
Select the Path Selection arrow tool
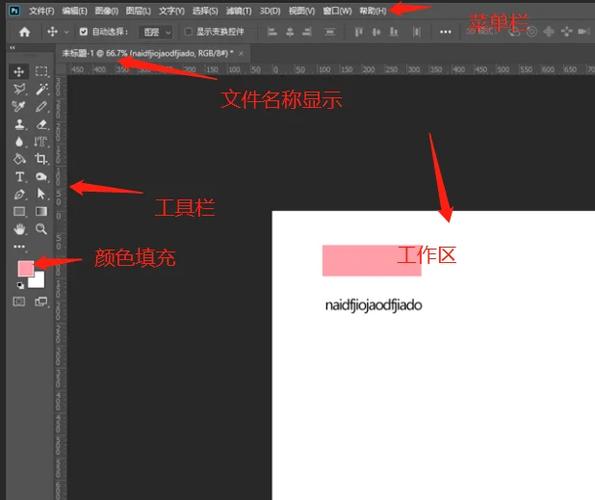41,194
